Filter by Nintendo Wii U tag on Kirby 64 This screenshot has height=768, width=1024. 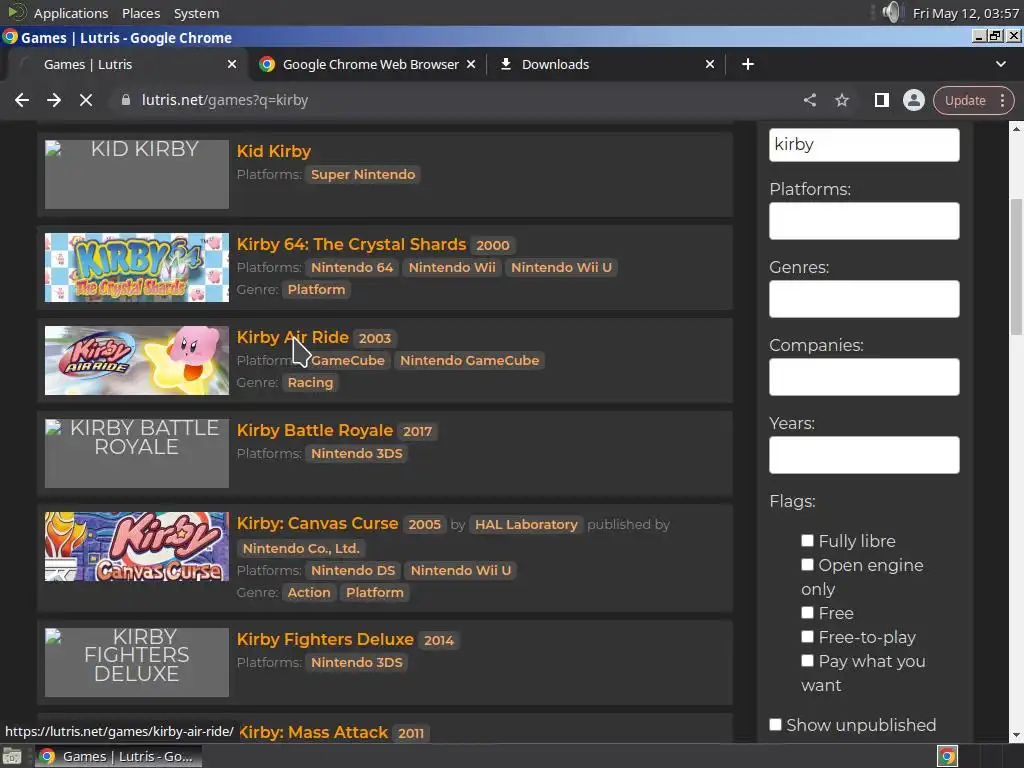(x=561, y=267)
